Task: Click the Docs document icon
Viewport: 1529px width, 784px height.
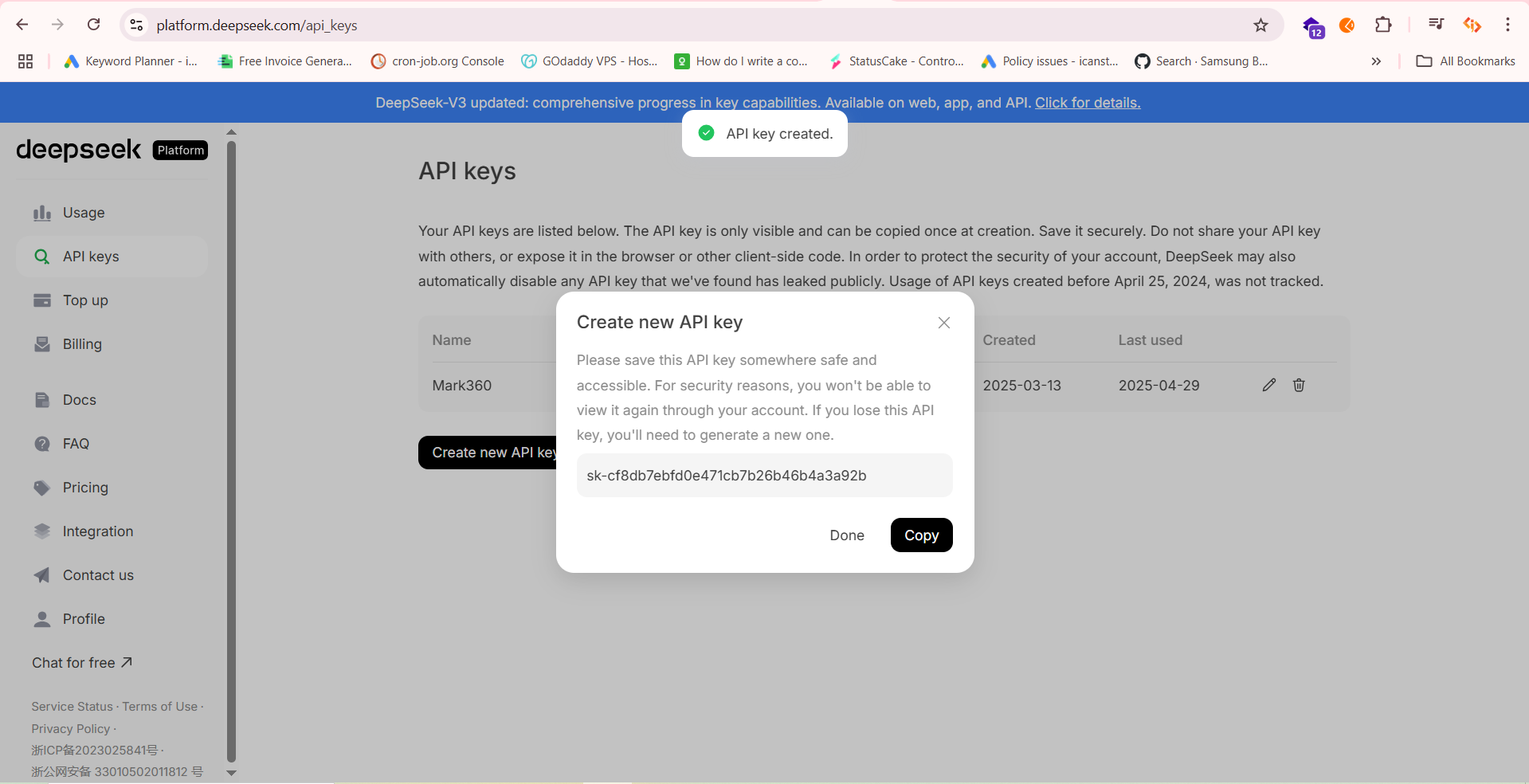Action: click(x=42, y=400)
